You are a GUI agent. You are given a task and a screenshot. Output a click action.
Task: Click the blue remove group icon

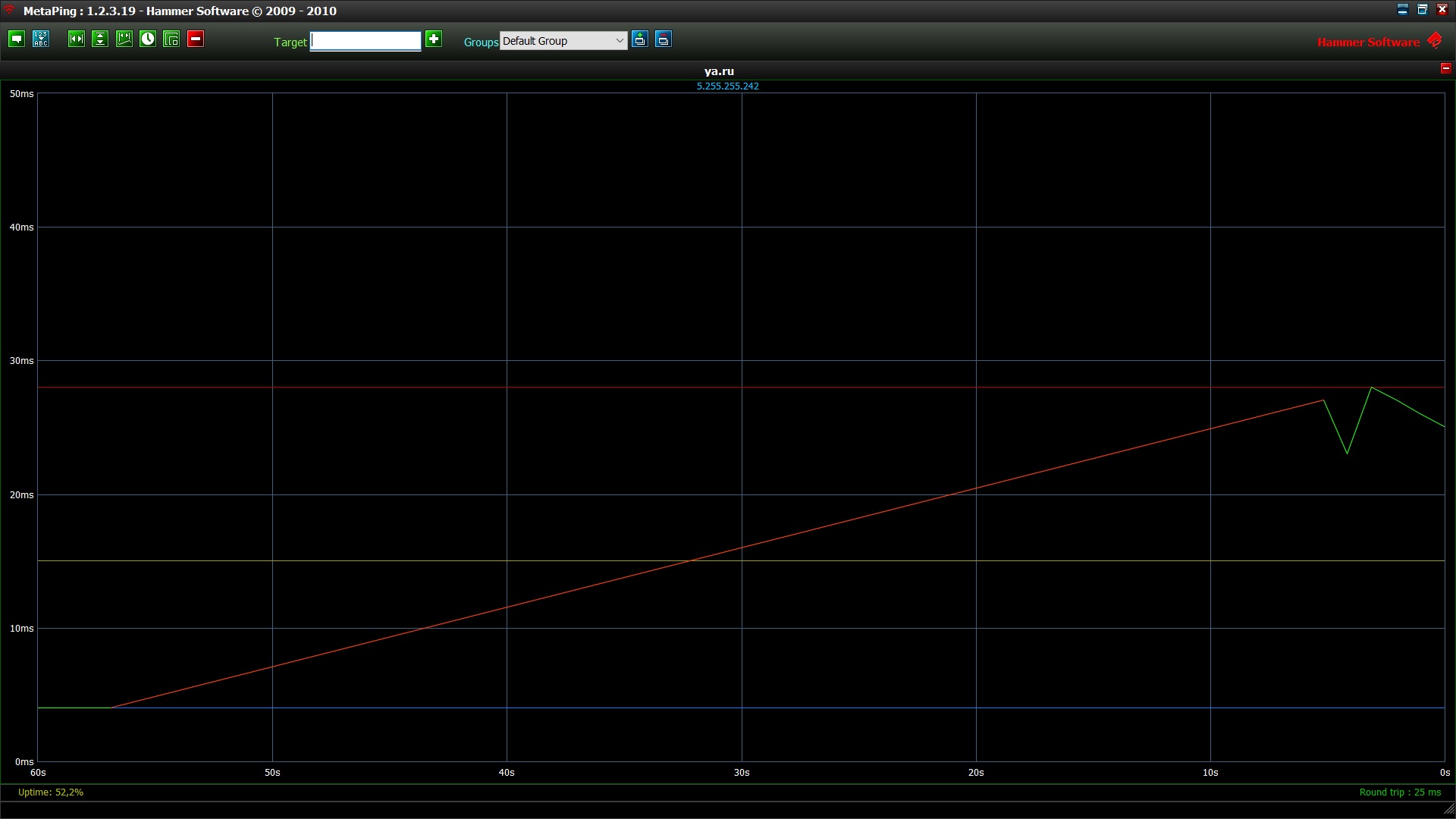pos(664,39)
